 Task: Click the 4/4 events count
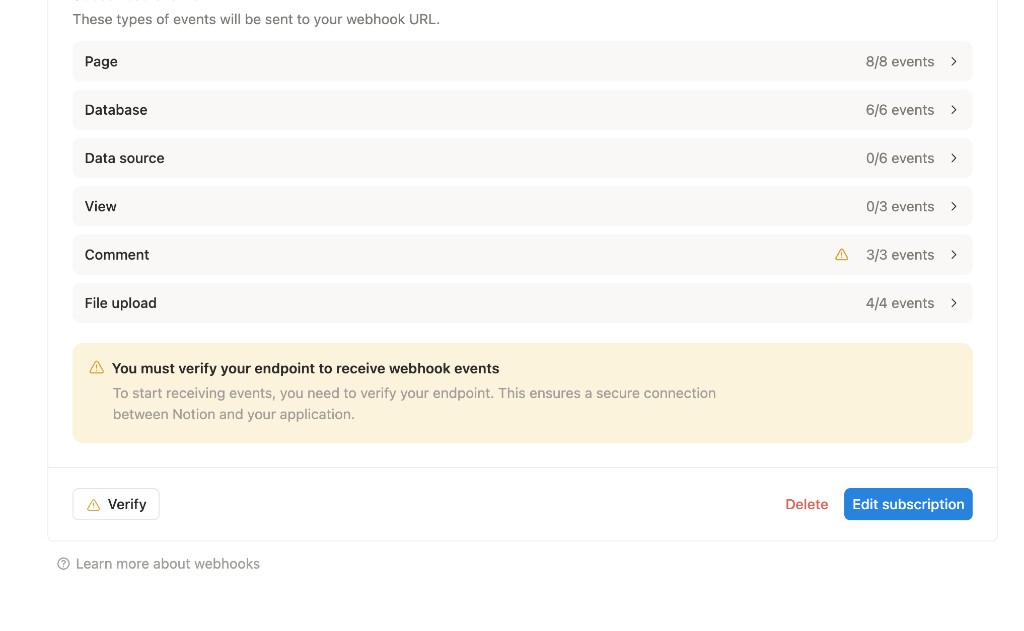[x=900, y=303]
